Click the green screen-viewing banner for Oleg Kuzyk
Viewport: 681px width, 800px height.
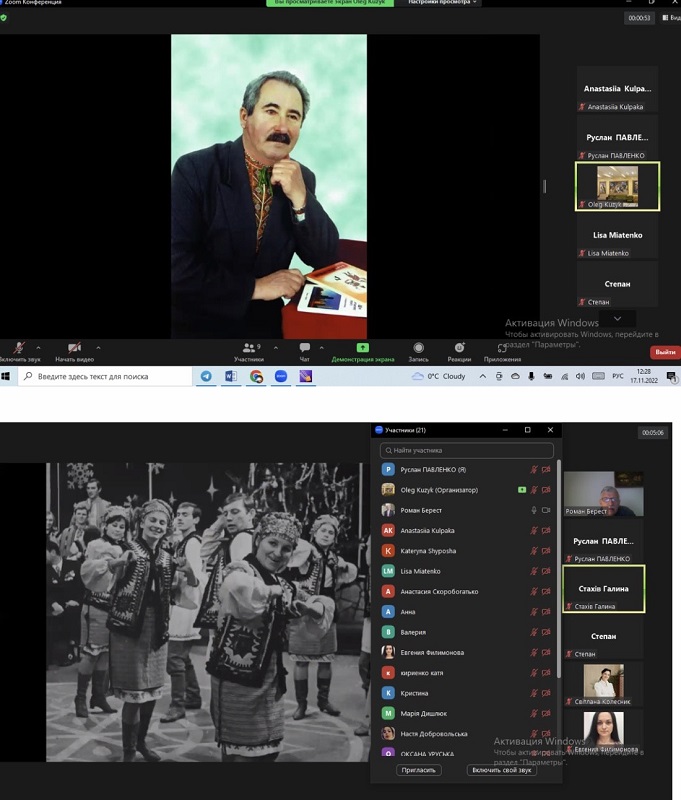pos(330,3)
